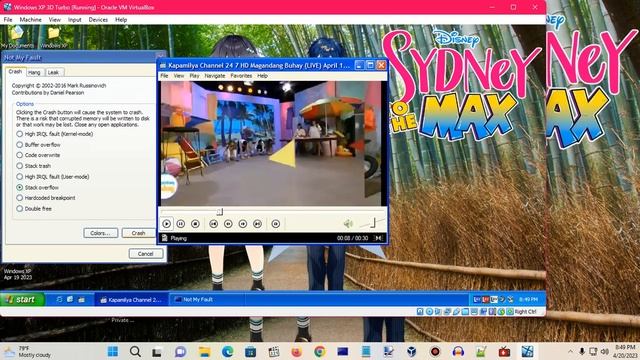Click the Windows 11 taskbar Search icon
Viewport: 640px width, 360px height.
(x=135, y=351)
